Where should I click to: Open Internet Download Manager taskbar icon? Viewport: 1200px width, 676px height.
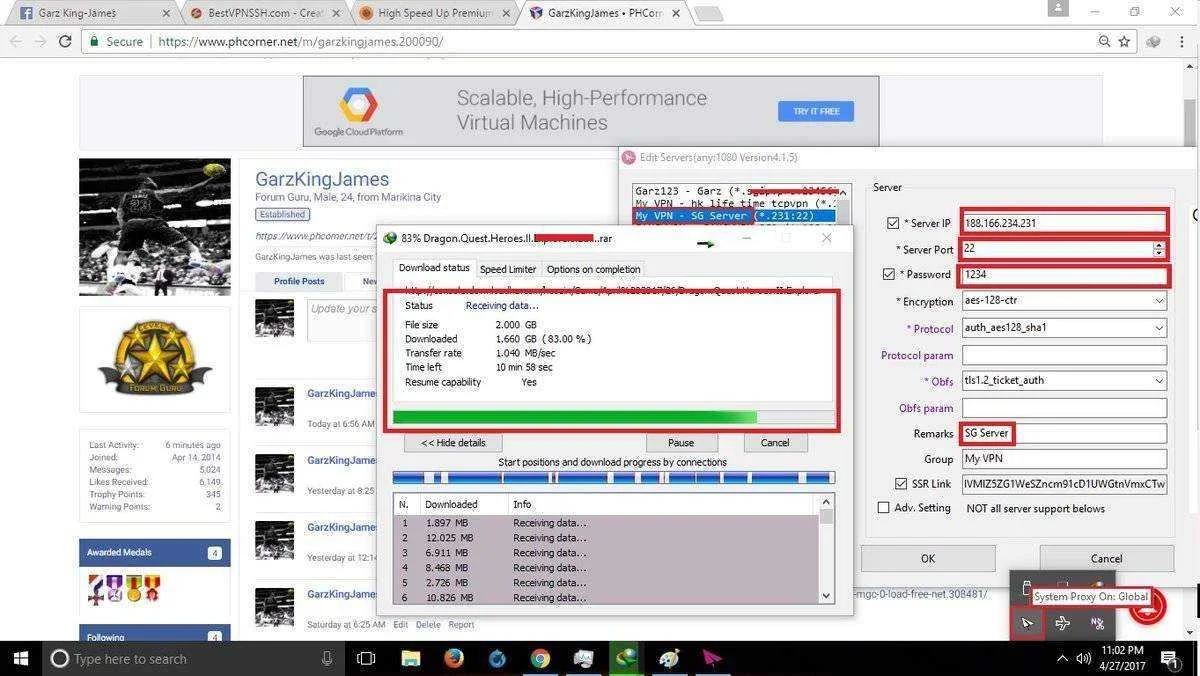click(626, 658)
